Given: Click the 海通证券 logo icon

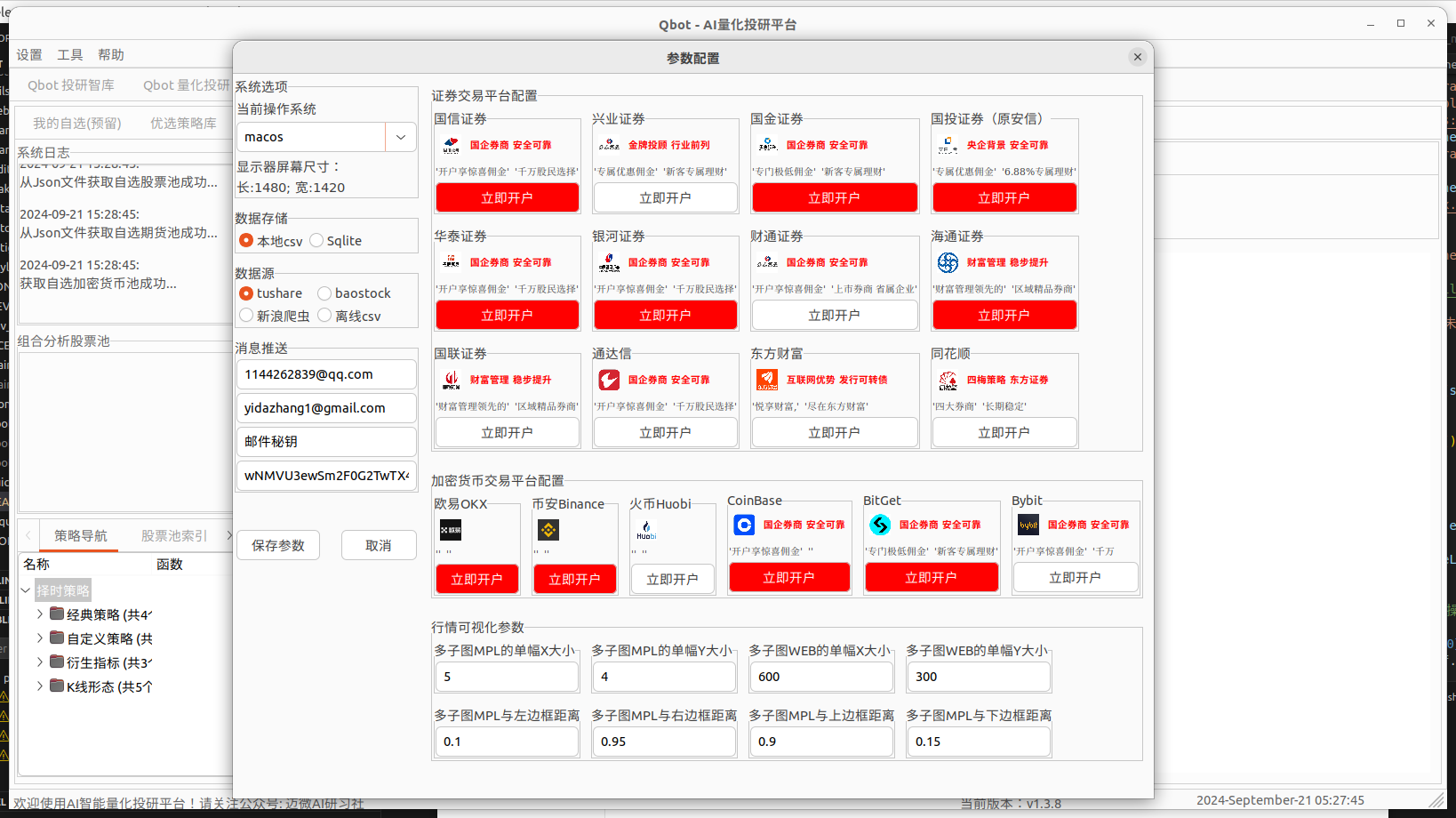Looking at the screenshot, I should pos(948,261).
